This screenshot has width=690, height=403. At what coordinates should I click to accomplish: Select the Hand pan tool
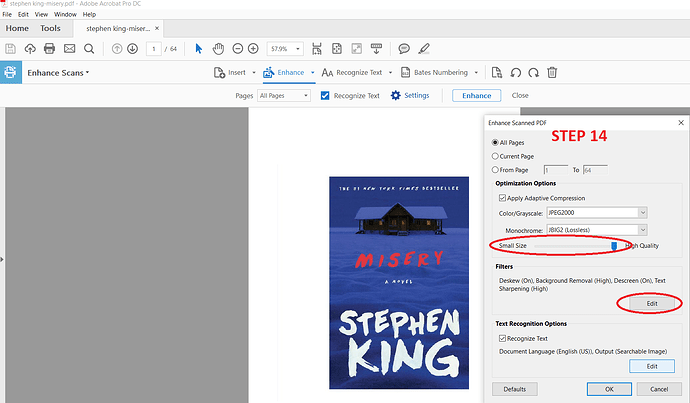(218, 48)
